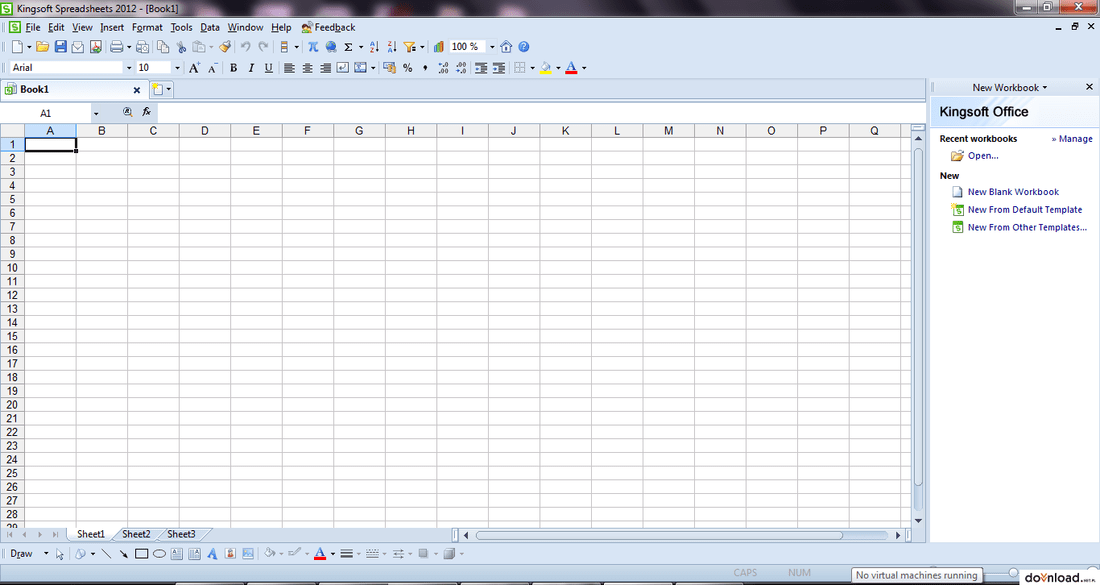Click the Print toolbar icon
The height and width of the screenshot is (585, 1100).
coord(116,47)
